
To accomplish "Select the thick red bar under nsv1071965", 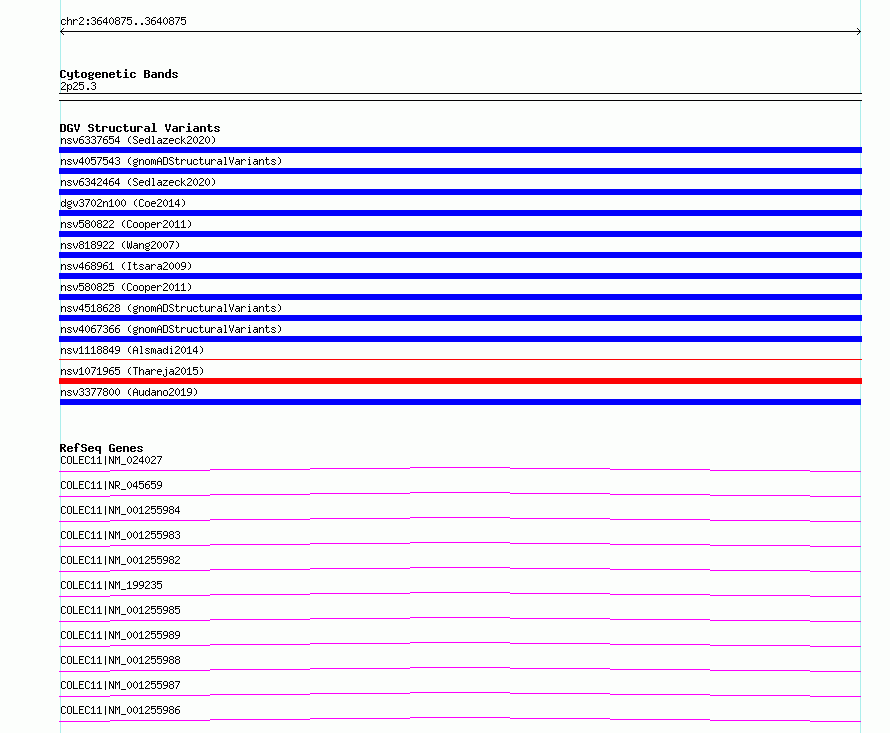I will click(460, 381).
